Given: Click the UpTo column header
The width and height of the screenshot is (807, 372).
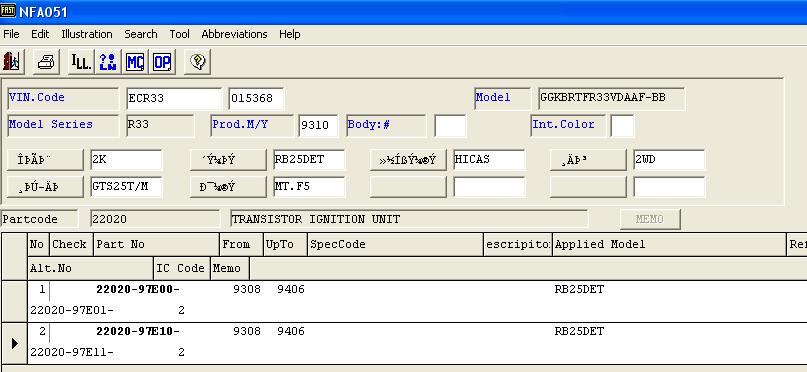Looking at the screenshot, I should tap(285, 244).
